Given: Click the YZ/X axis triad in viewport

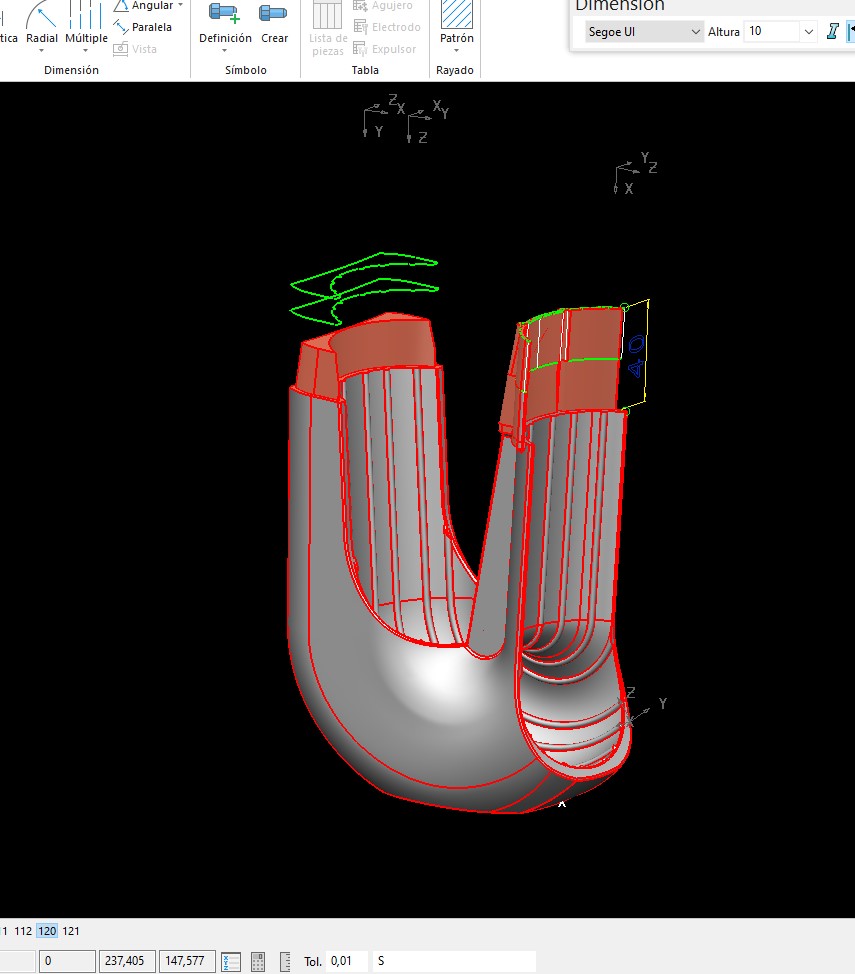Looking at the screenshot, I should coord(635,173).
